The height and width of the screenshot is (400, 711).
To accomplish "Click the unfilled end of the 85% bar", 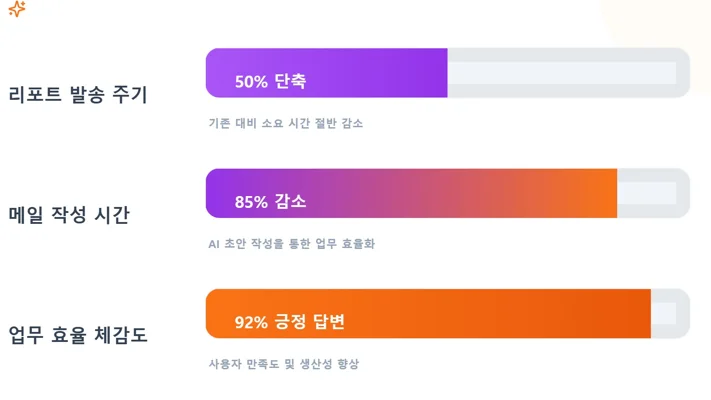I will coord(650,193).
